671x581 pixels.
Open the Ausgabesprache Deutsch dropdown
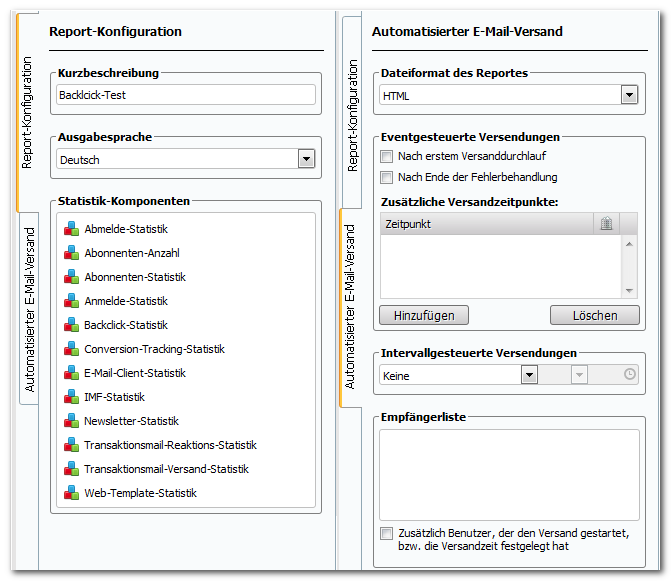(306, 159)
